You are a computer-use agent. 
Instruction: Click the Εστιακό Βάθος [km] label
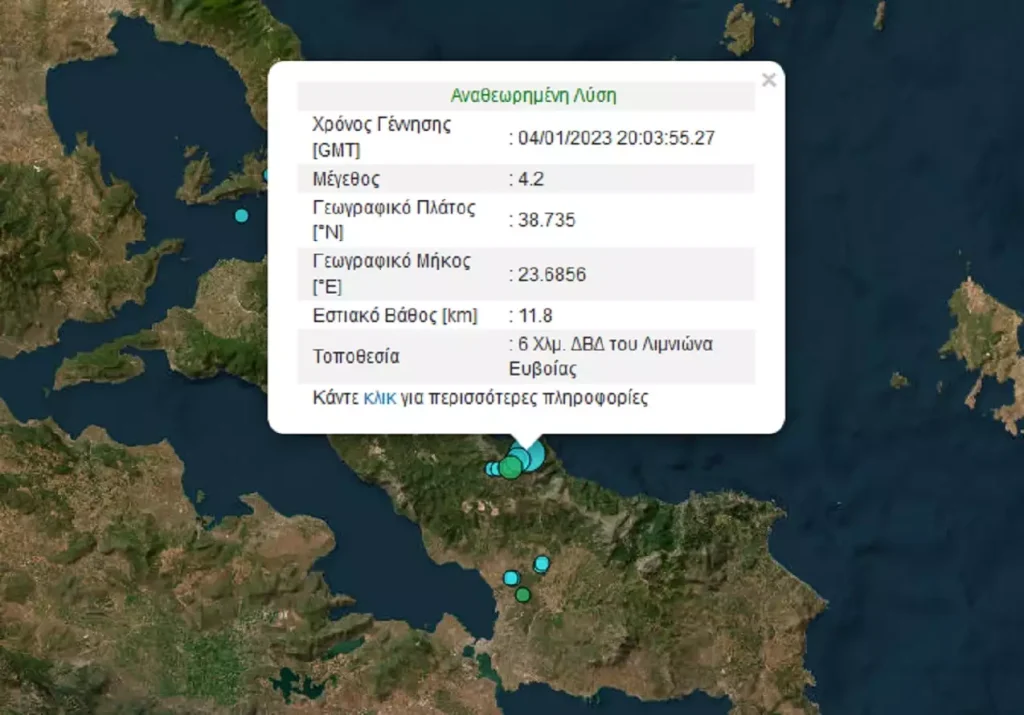pos(394,316)
